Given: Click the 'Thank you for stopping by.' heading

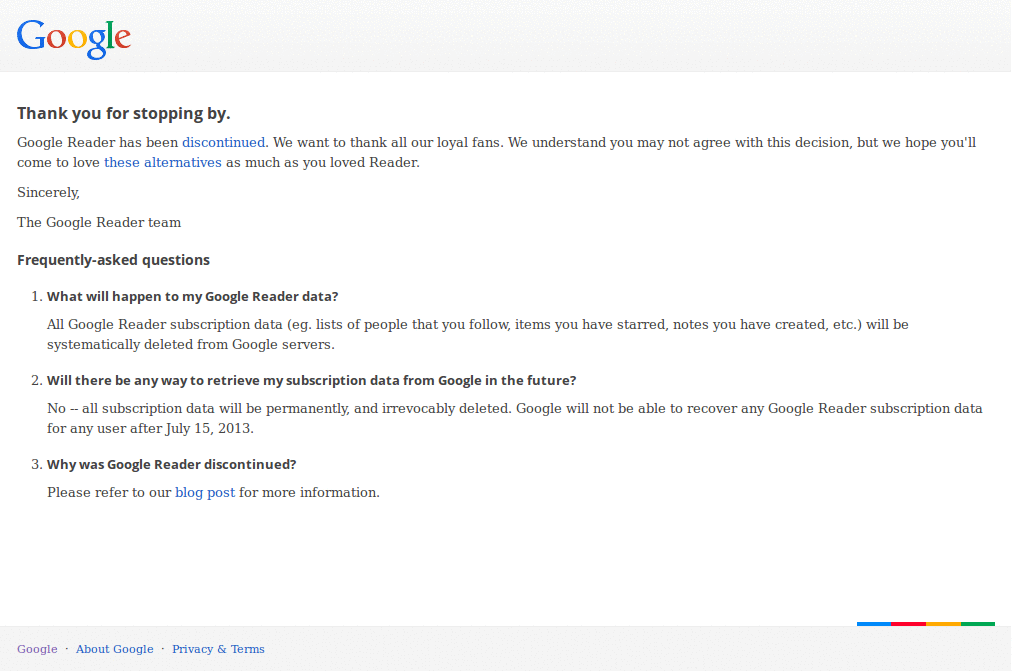Looking at the screenshot, I should coord(123,114).
